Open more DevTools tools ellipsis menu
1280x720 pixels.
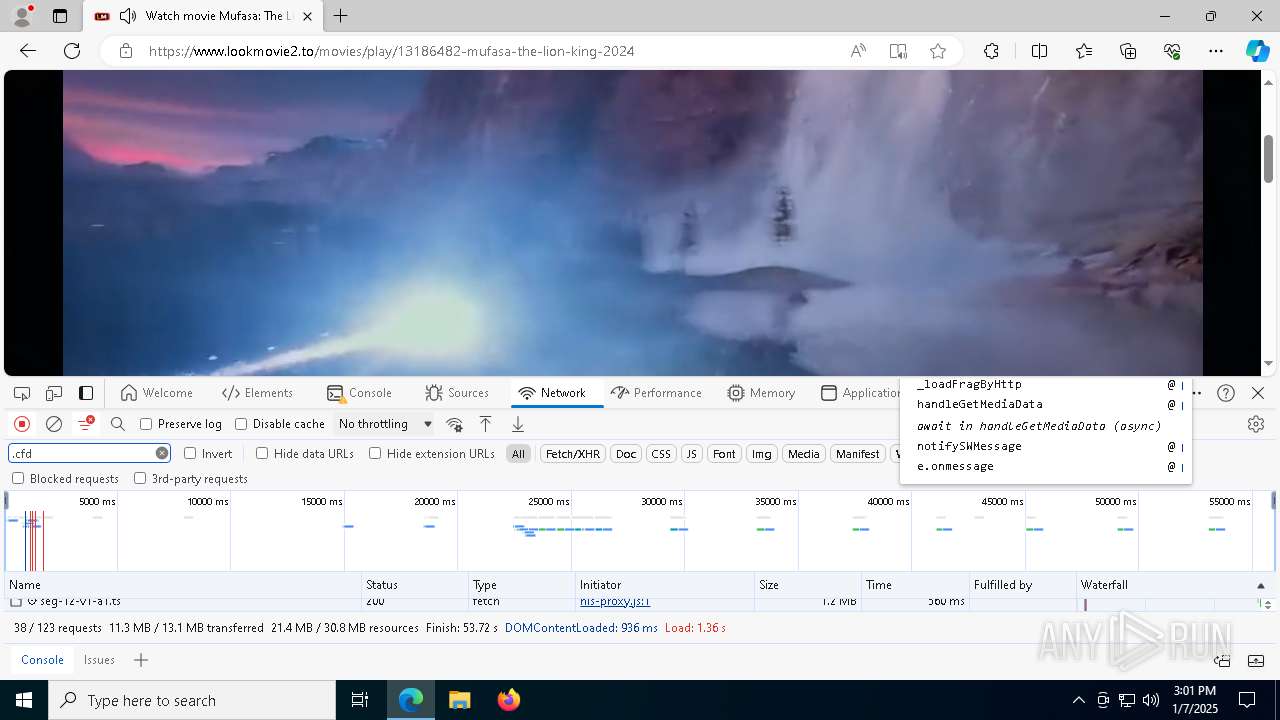pyautogui.click(x=1197, y=393)
